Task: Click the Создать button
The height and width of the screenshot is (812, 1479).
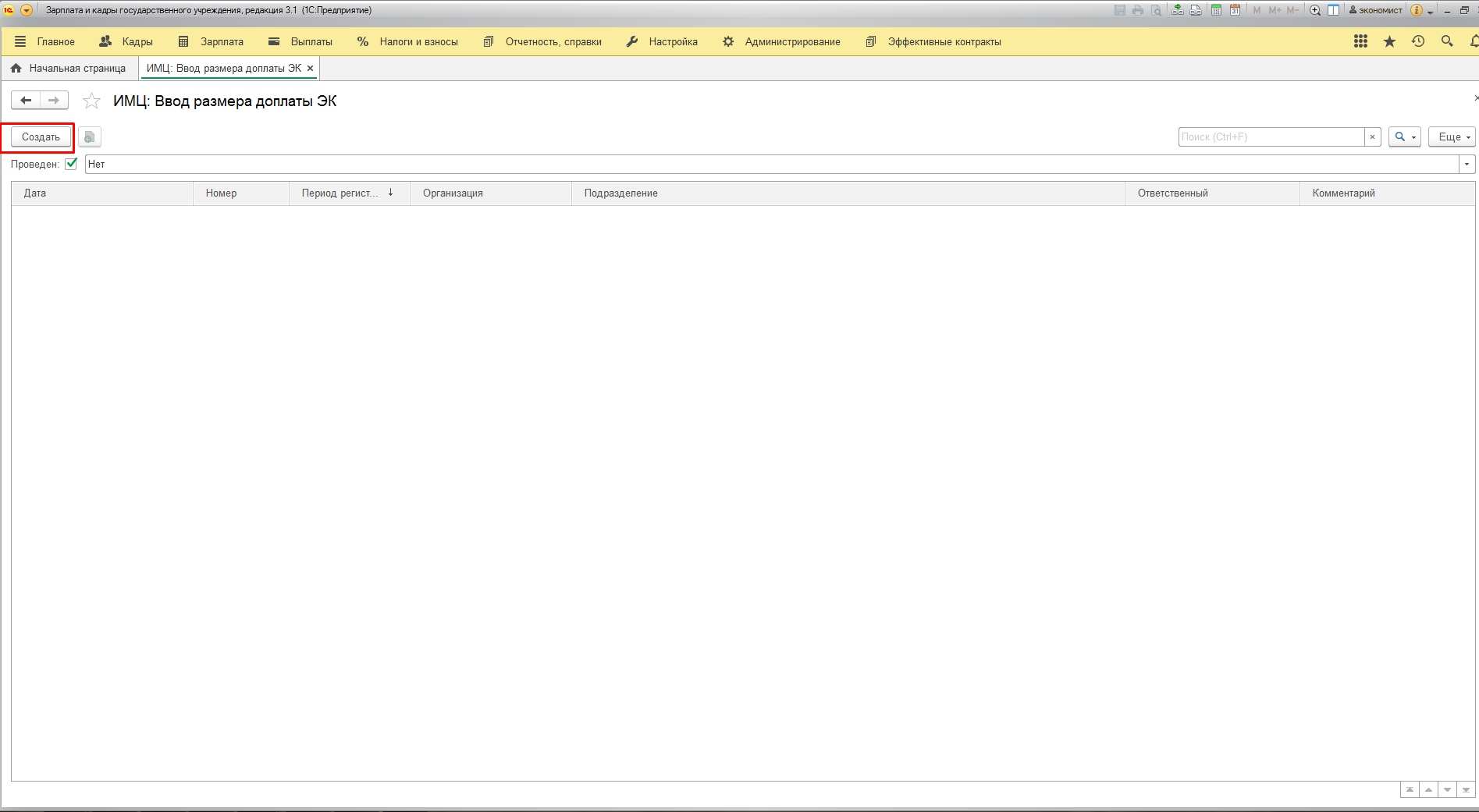Action: click(x=41, y=137)
